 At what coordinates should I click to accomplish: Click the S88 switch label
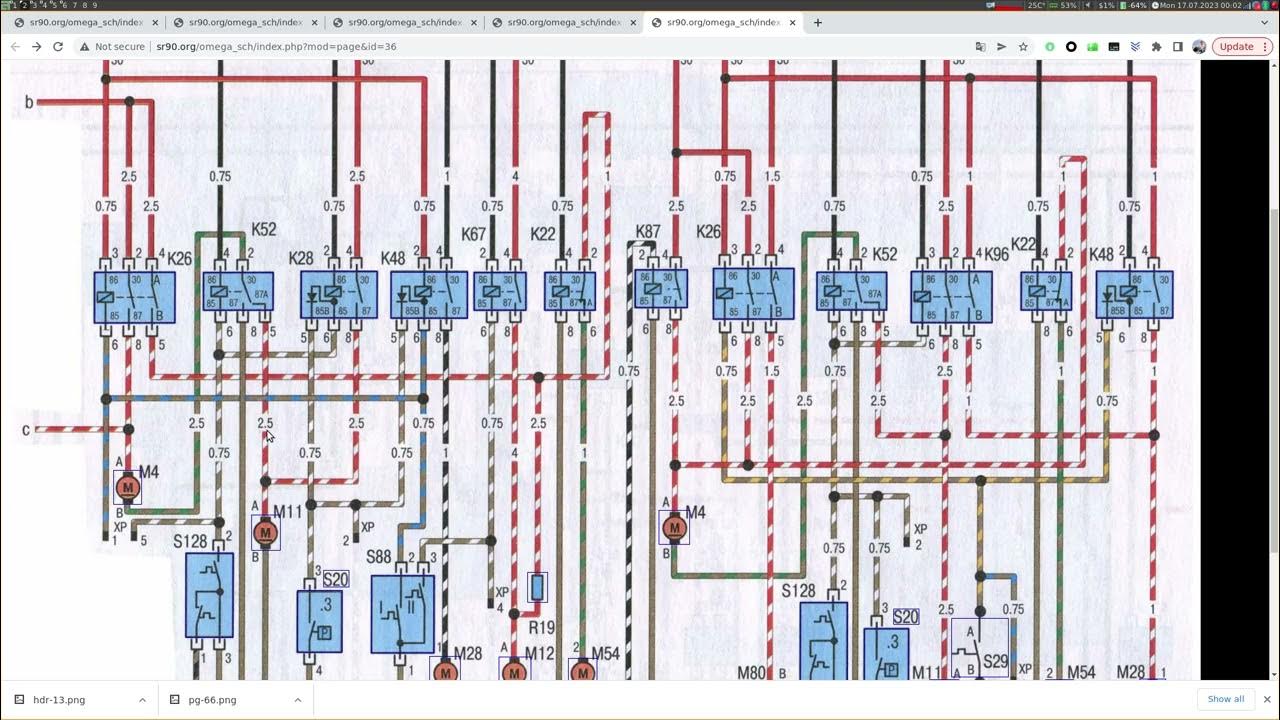tap(379, 557)
